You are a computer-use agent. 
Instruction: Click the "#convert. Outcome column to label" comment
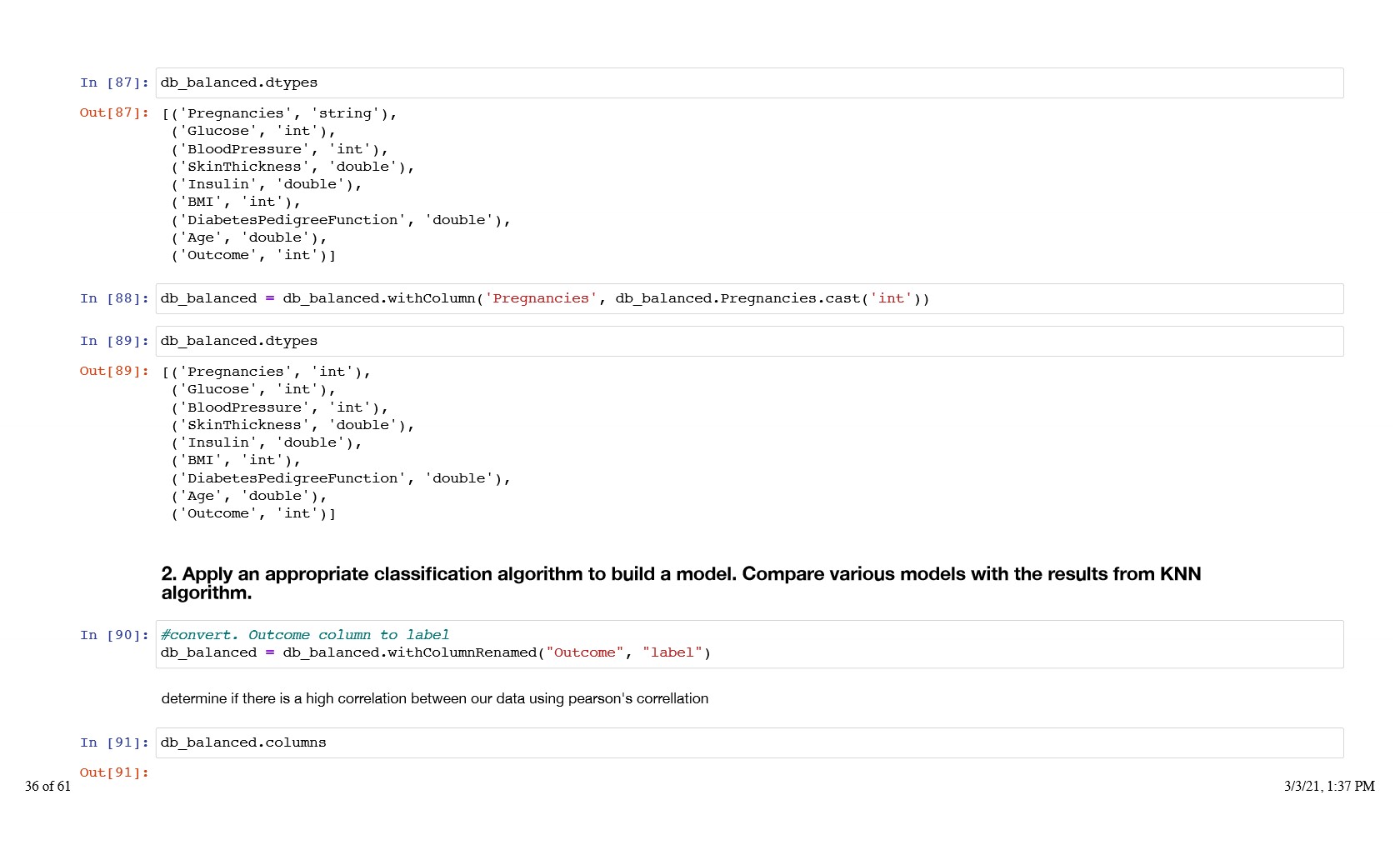pos(305,635)
